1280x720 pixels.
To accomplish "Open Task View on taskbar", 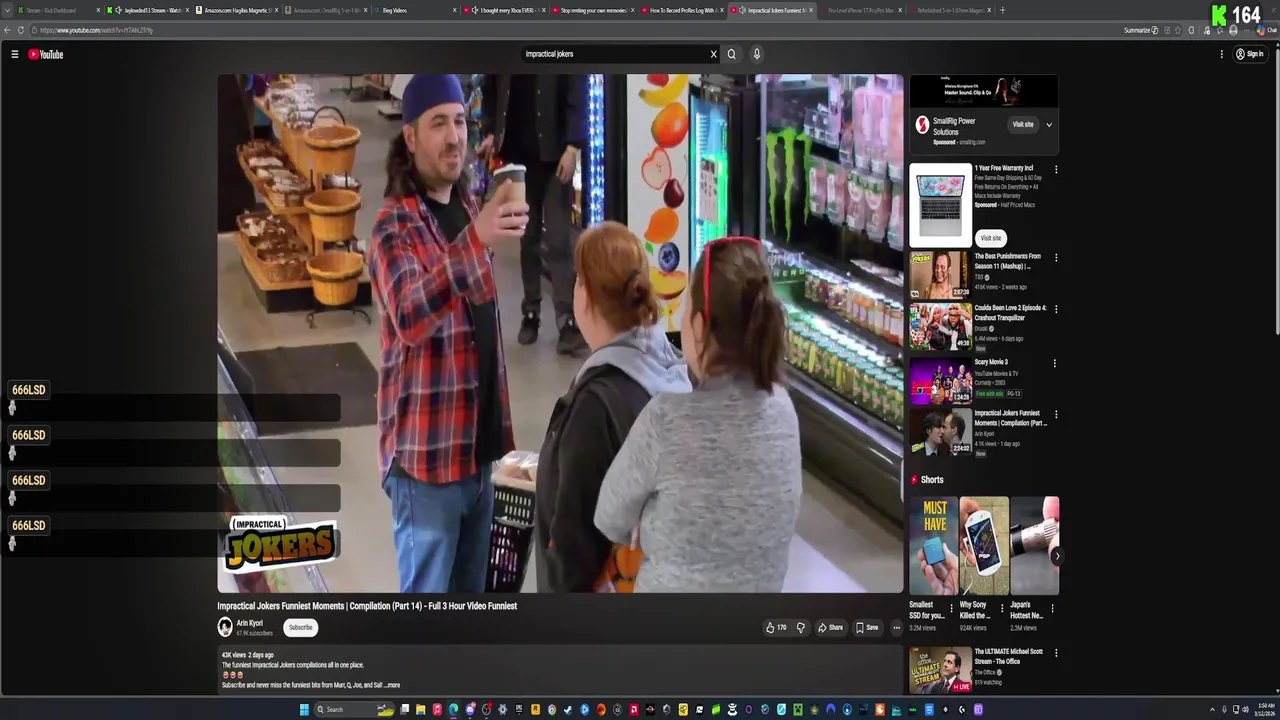I will [x=405, y=710].
